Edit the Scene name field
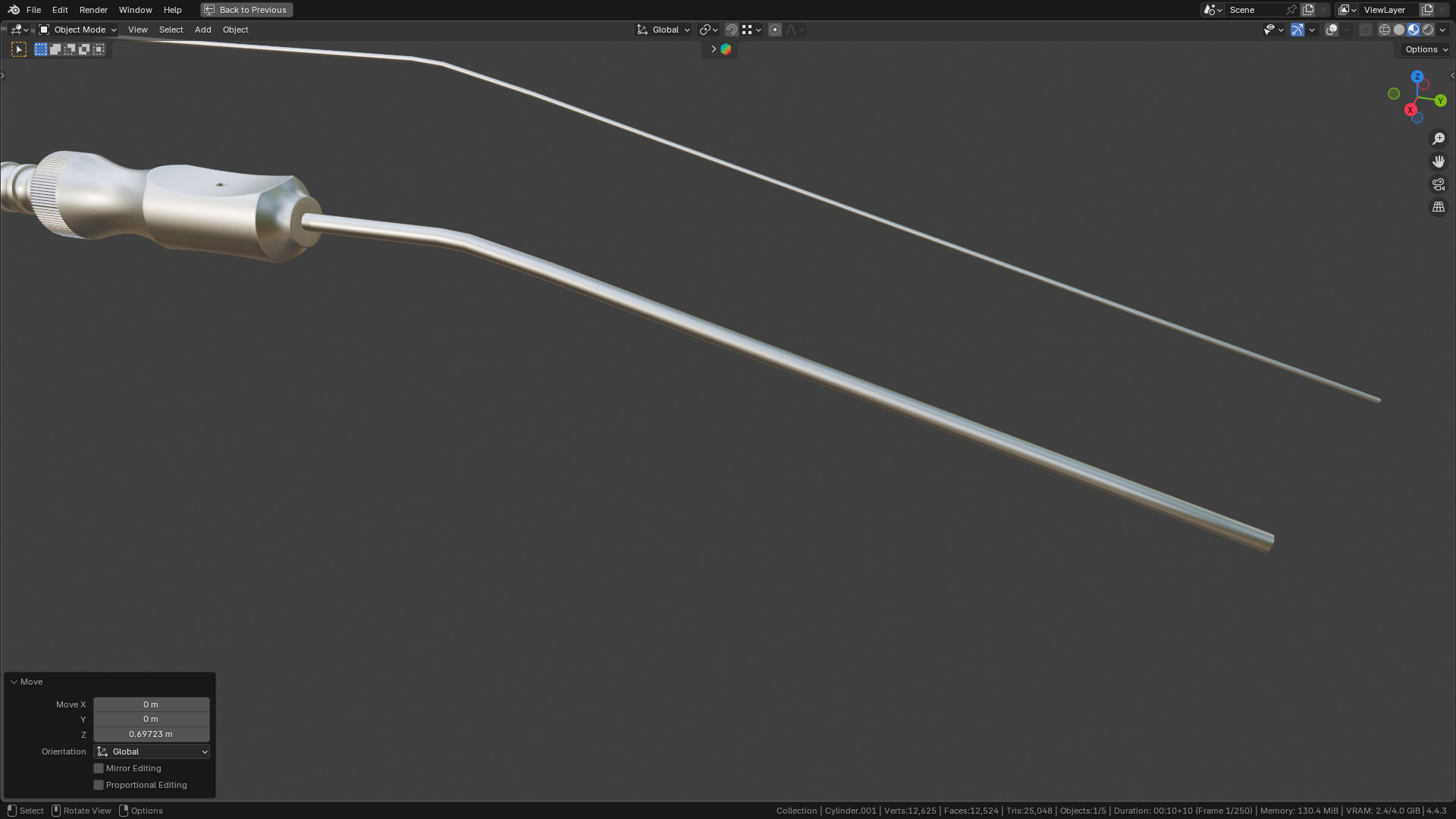 pos(1255,10)
